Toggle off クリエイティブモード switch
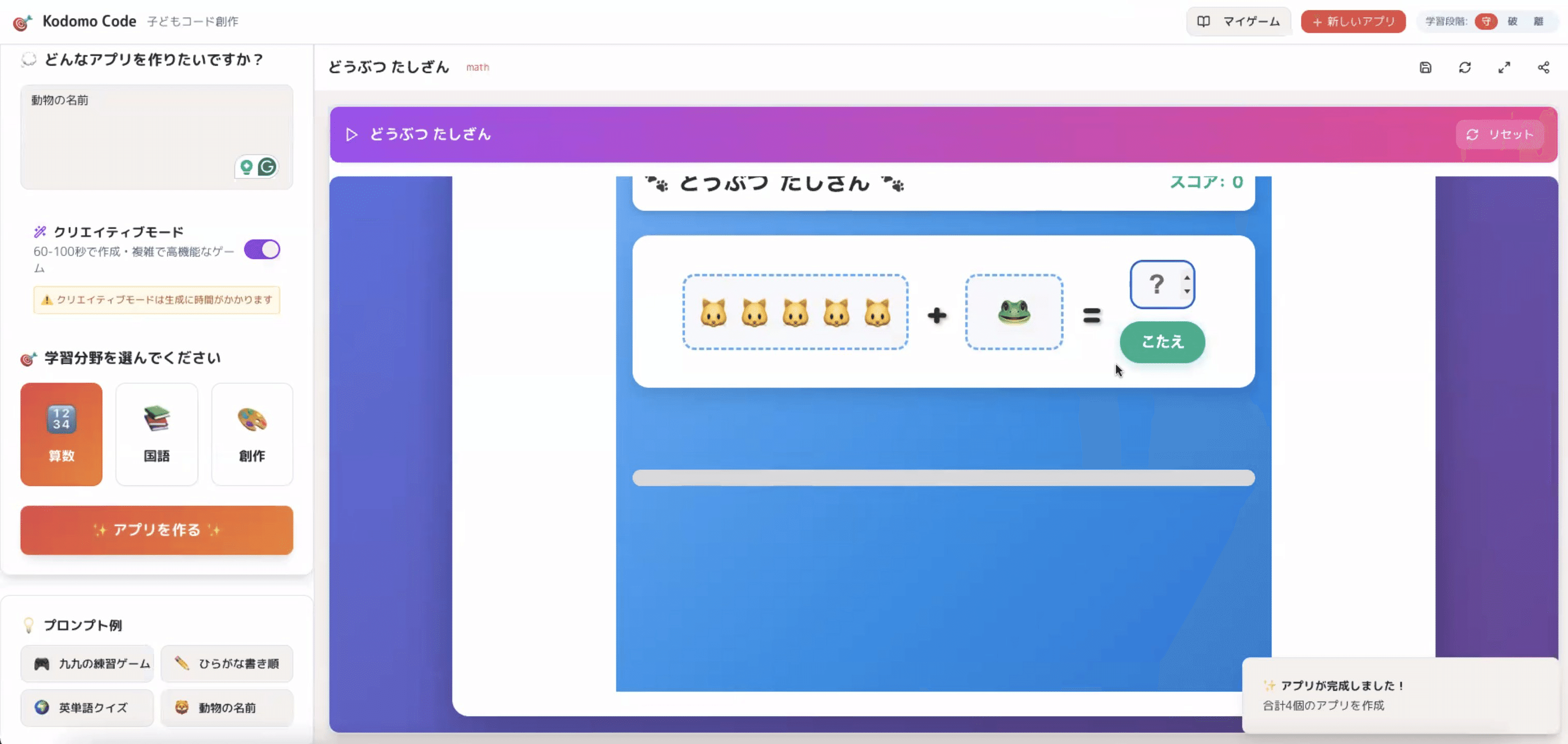Image resolution: width=1568 pixels, height=744 pixels. [x=262, y=249]
